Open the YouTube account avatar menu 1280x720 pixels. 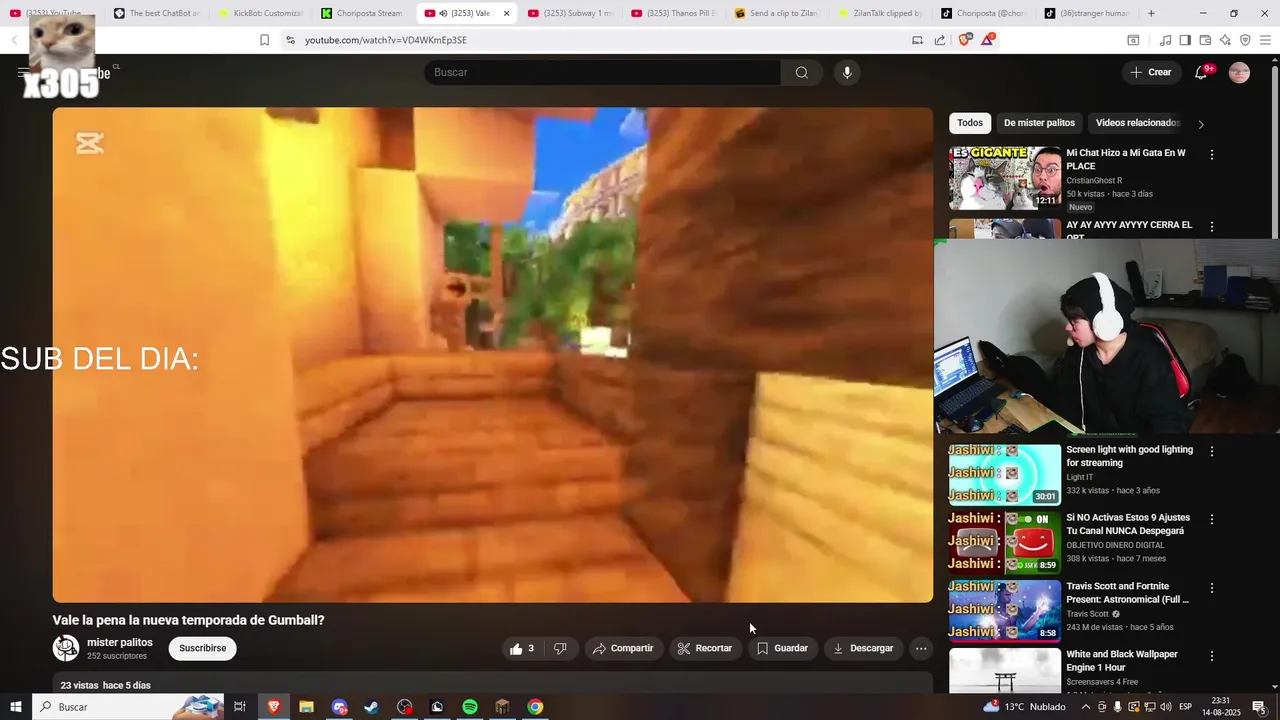pyautogui.click(x=1239, y=72)
